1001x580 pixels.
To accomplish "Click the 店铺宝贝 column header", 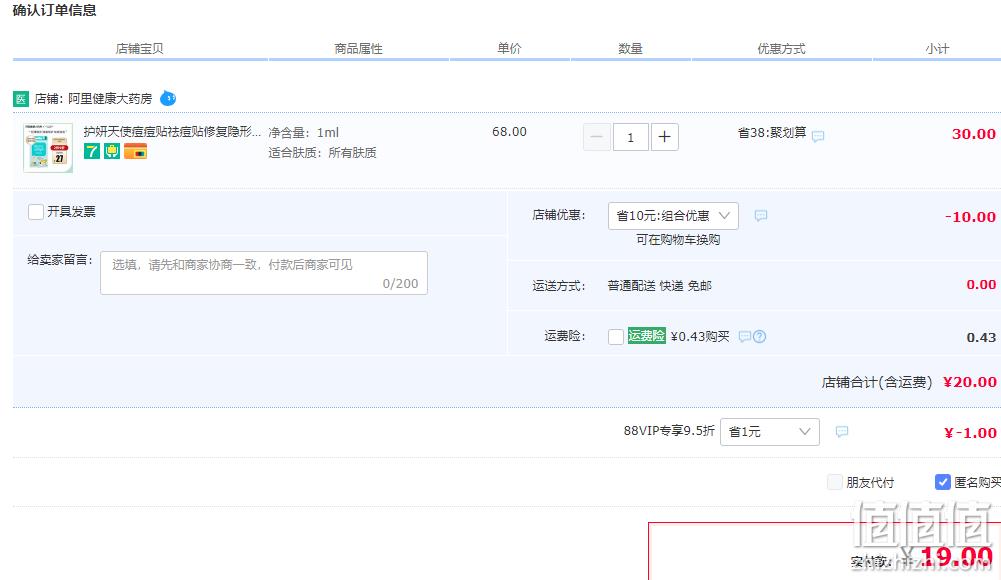I will [x=139, y=48].
